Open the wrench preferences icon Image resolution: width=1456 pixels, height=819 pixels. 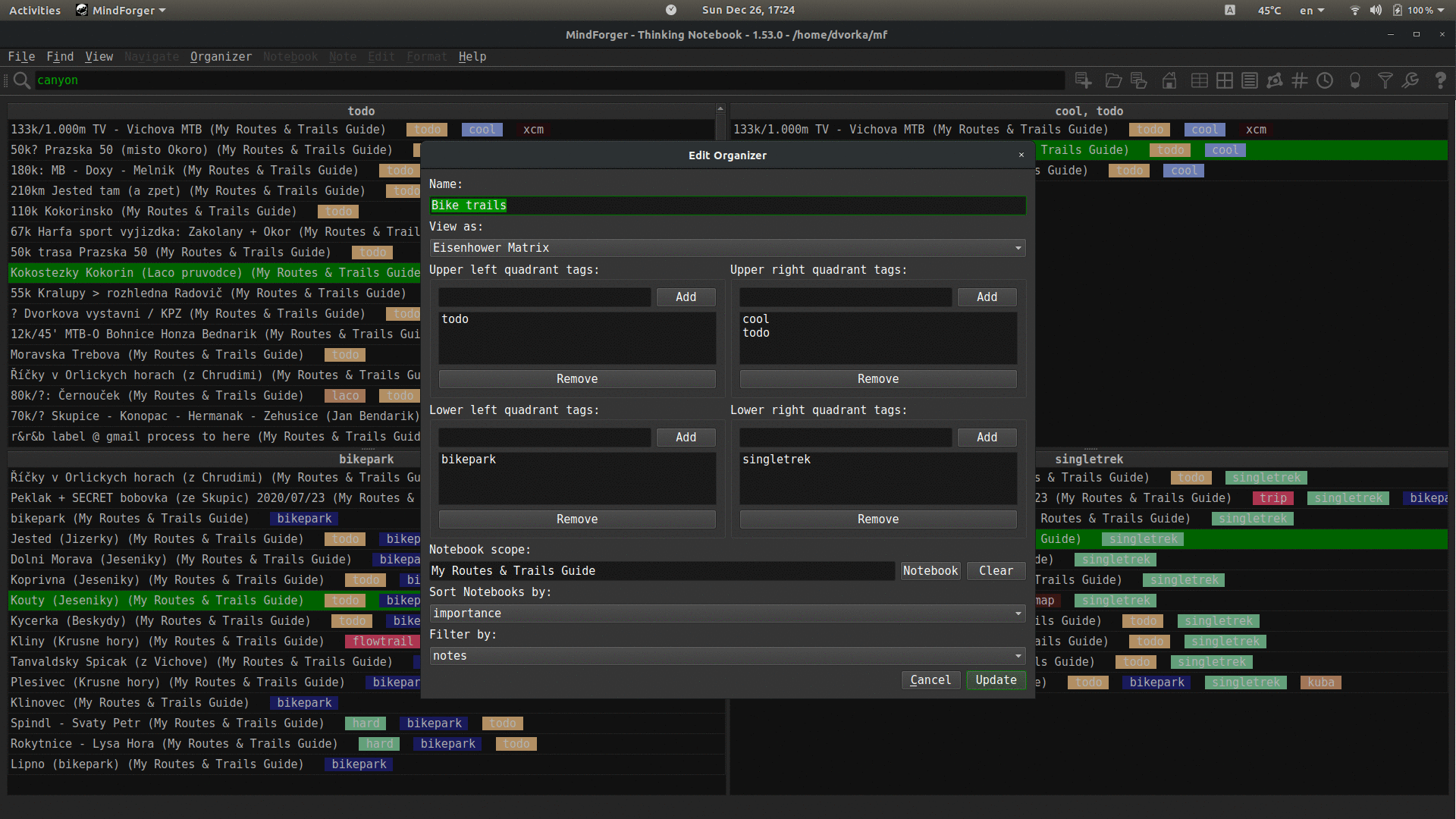(1410, 80)
